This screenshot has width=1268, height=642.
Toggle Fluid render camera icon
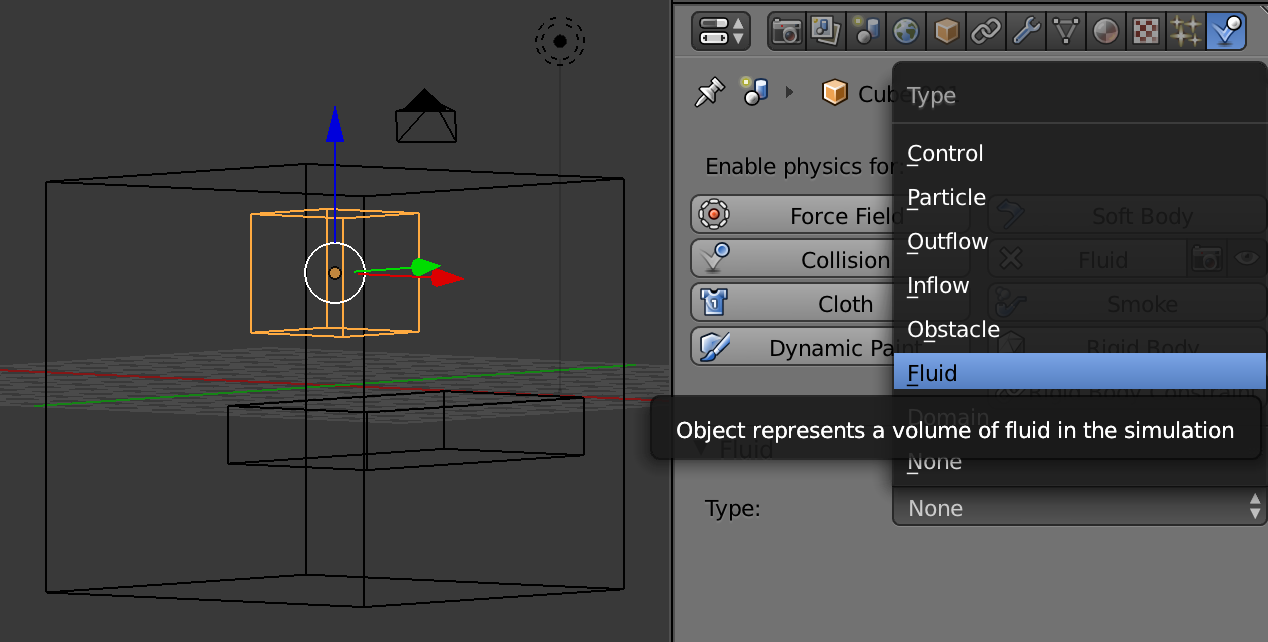click(1206, 260)
